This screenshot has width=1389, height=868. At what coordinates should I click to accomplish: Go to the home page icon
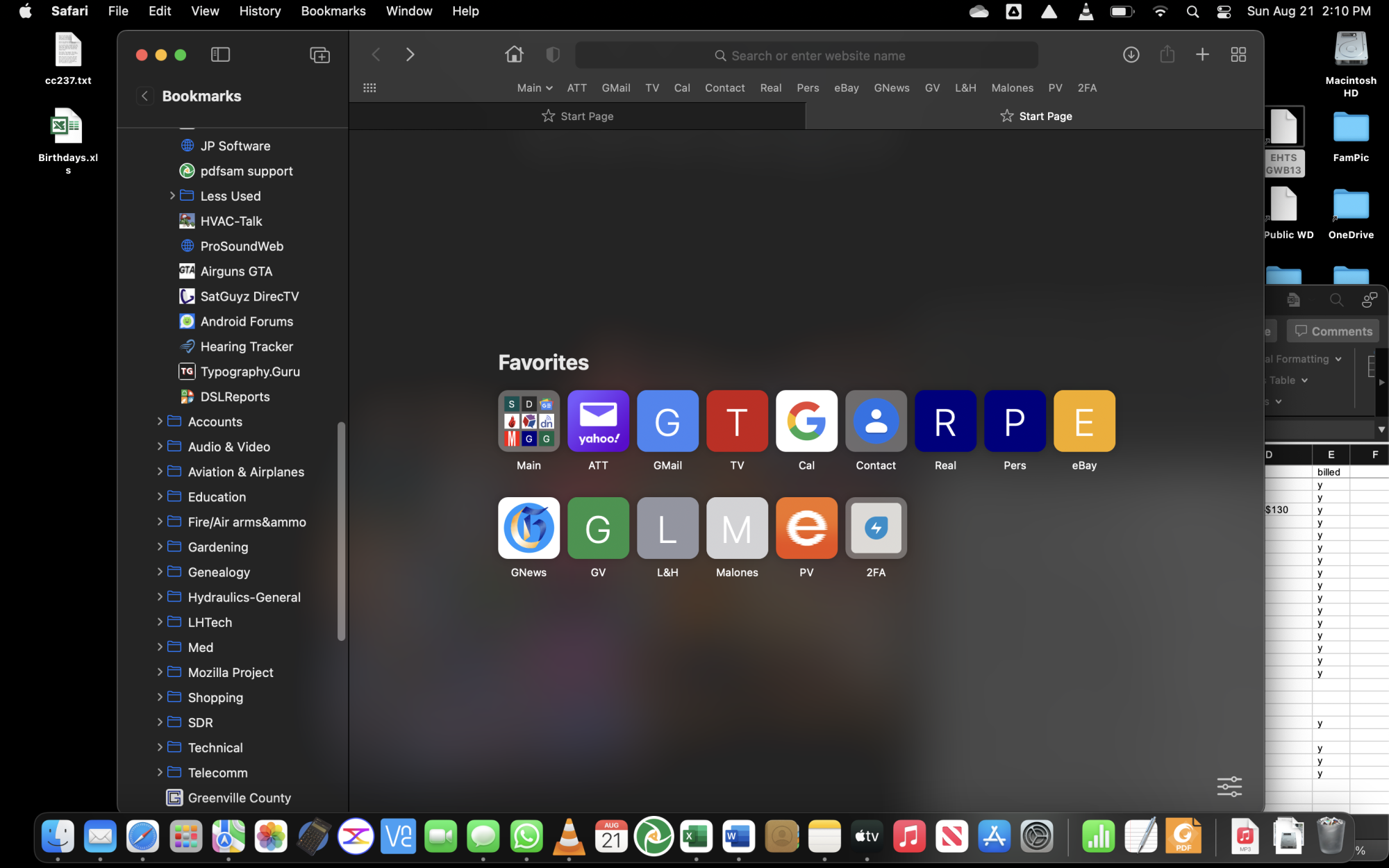click(514, 54)
